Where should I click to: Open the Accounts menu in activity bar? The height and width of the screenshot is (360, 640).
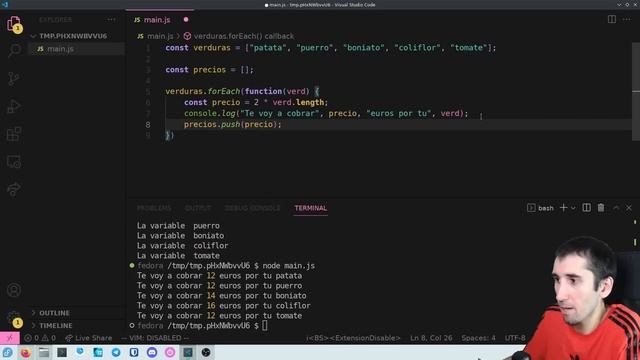(x=14, y=290)
